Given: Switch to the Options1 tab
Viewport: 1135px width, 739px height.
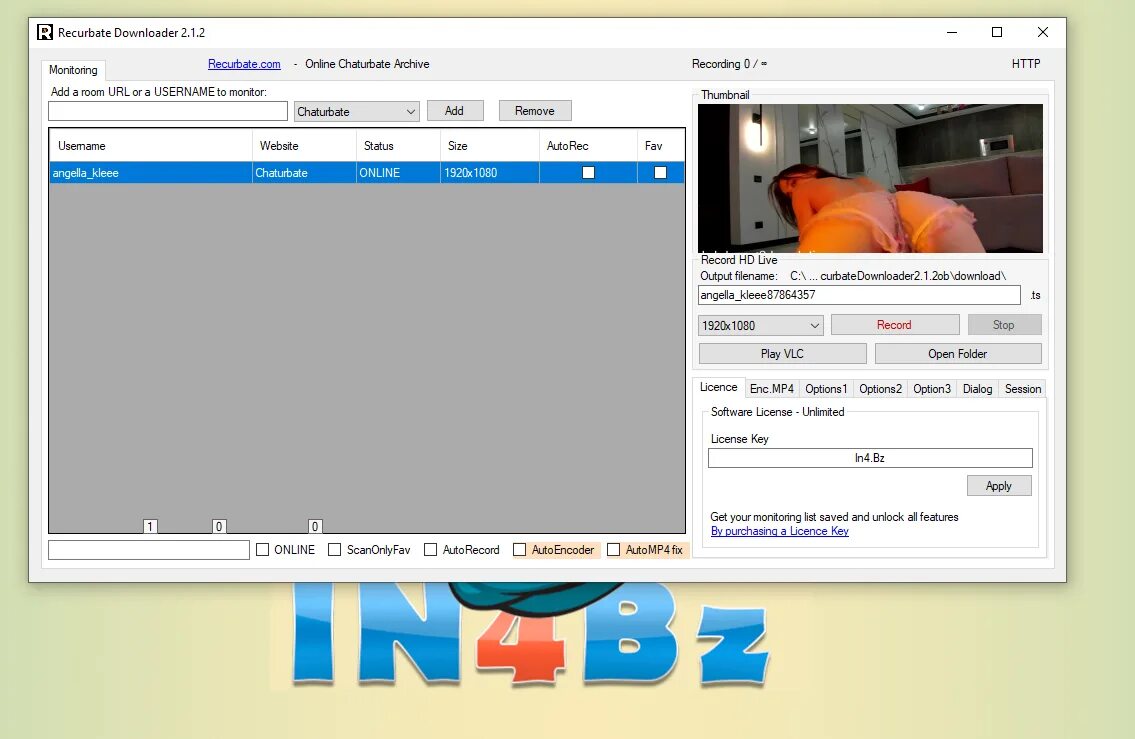Looking at the screenshot, I should point(826,389).
